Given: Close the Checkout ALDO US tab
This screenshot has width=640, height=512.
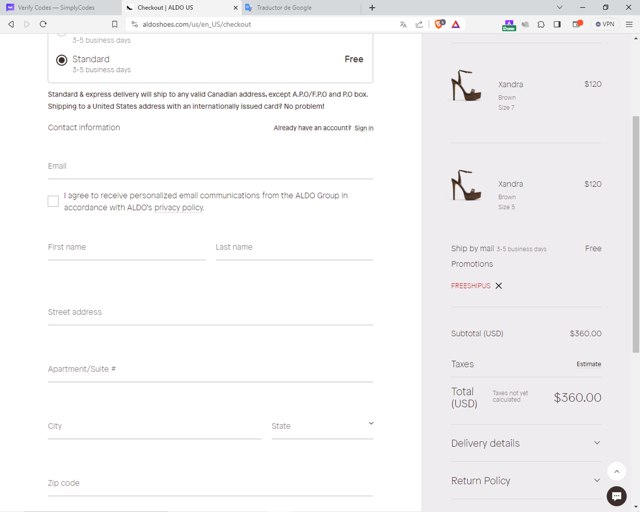Looking at the screenshot, I should coord(236,8).
